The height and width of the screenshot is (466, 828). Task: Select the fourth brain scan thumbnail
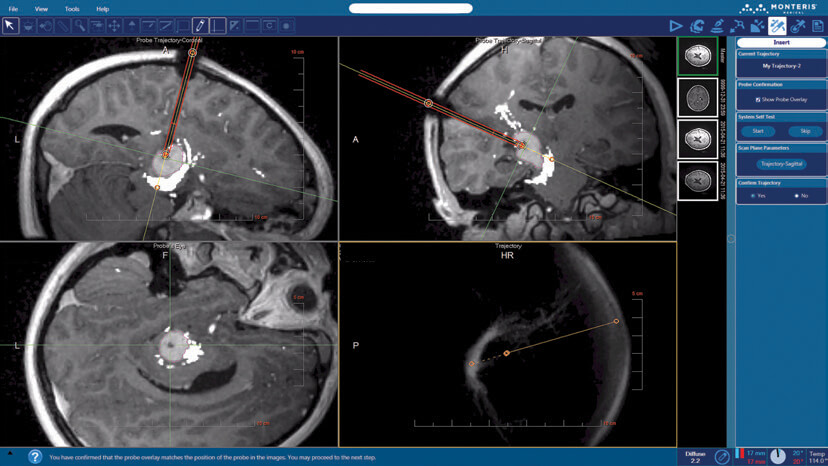[x=698, y=181]
